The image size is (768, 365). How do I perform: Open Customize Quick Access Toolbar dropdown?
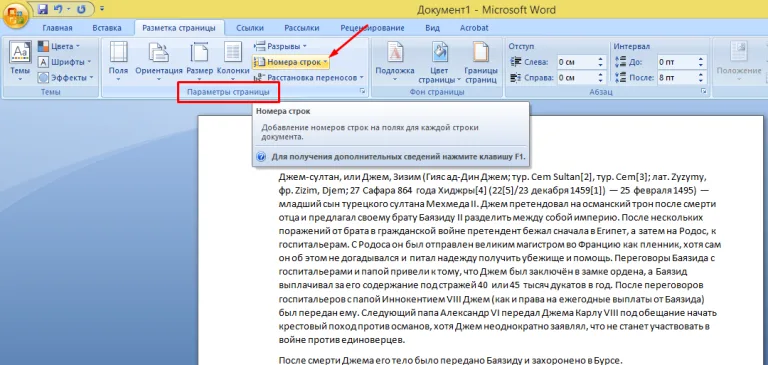[101, 9]
